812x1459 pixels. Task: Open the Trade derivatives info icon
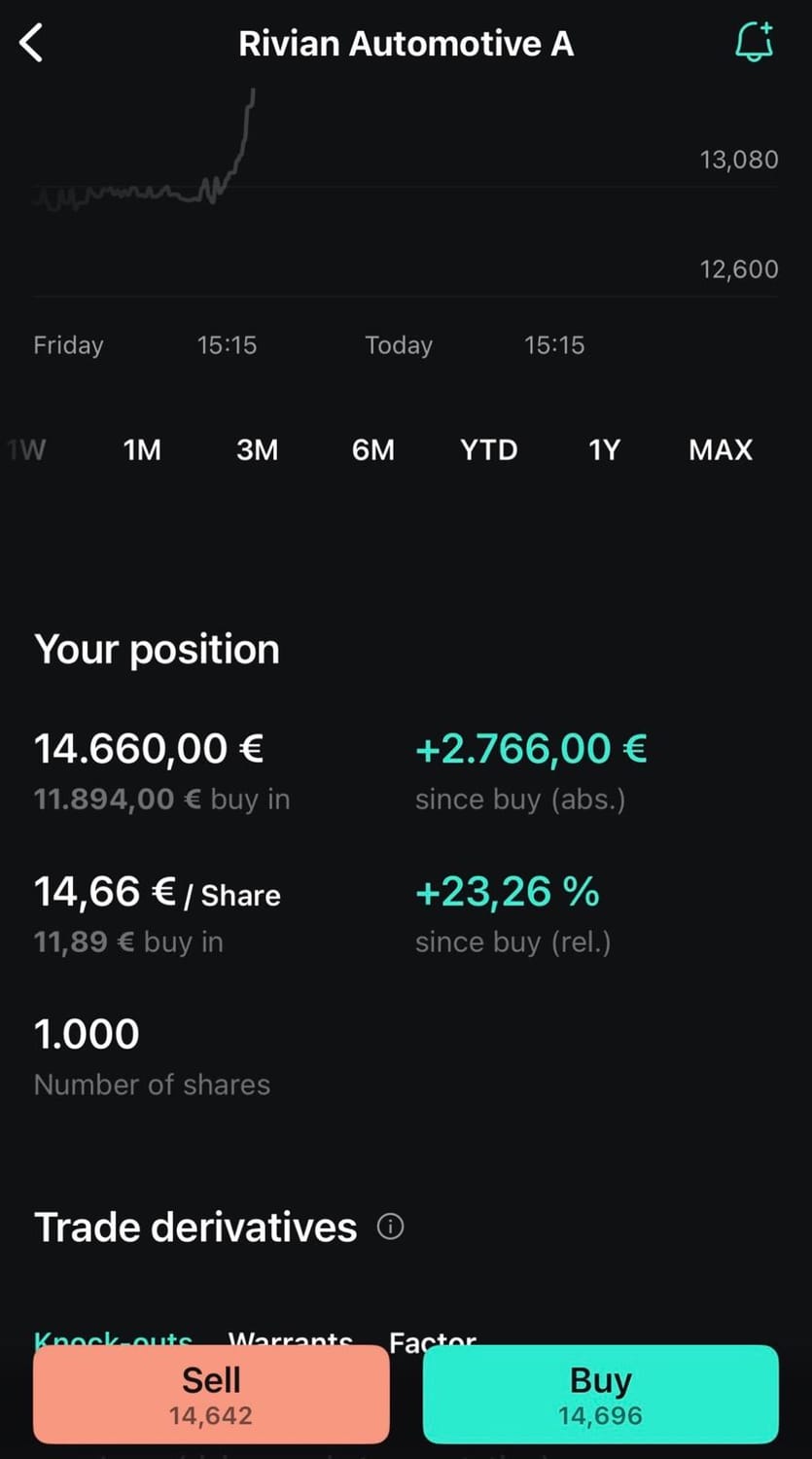(x=390, y=1227)
